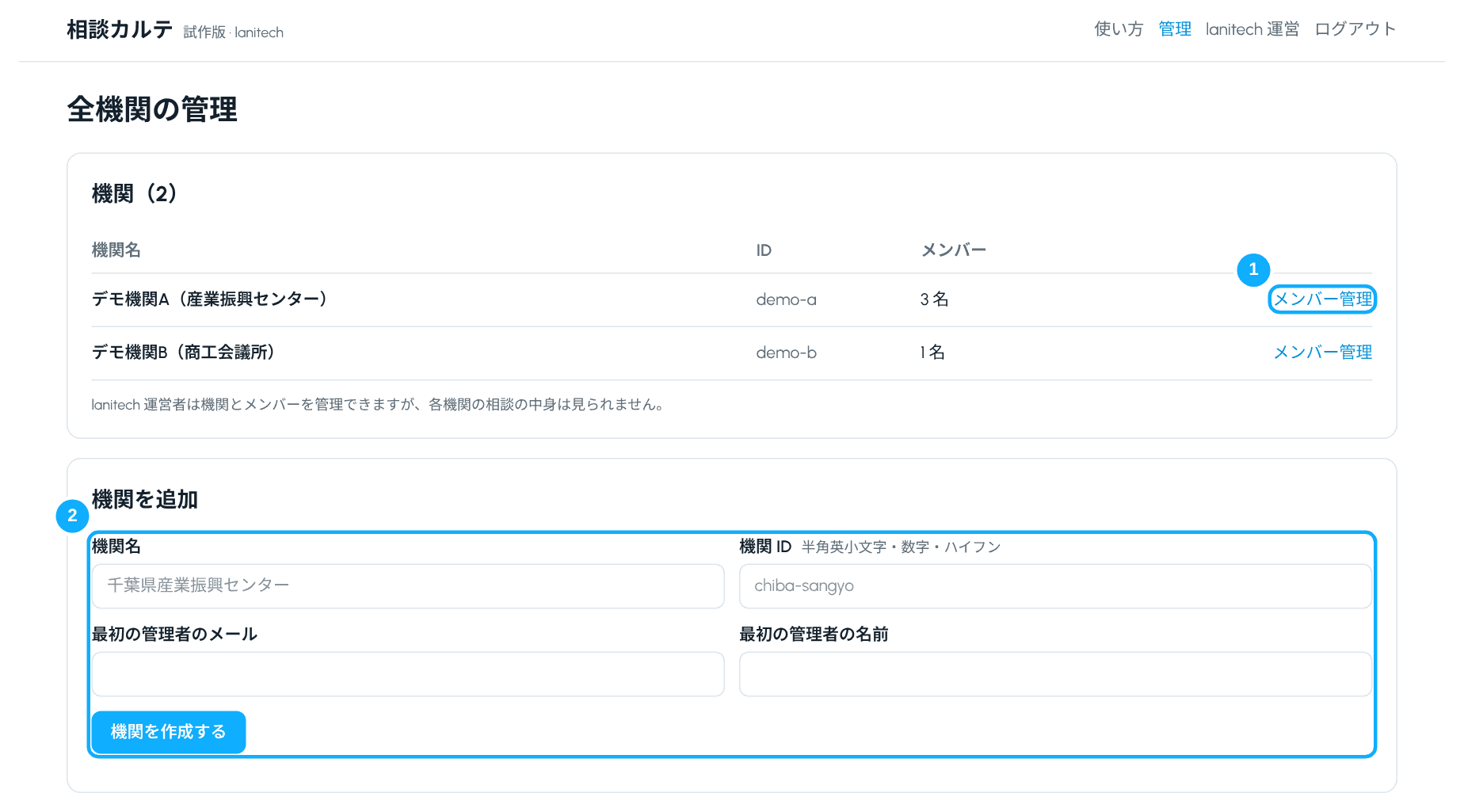Image resolution: width=1464 pixels, height=812 pixels.
Task: Open メンバー管理 for デモ機関A
Action: (1322, 299)
